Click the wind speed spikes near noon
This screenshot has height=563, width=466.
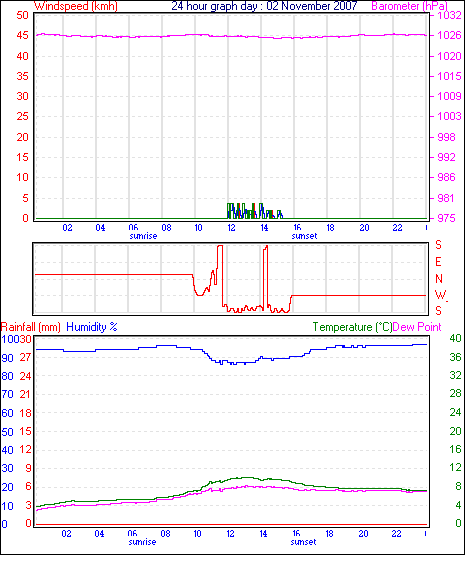tap(255, 211)
